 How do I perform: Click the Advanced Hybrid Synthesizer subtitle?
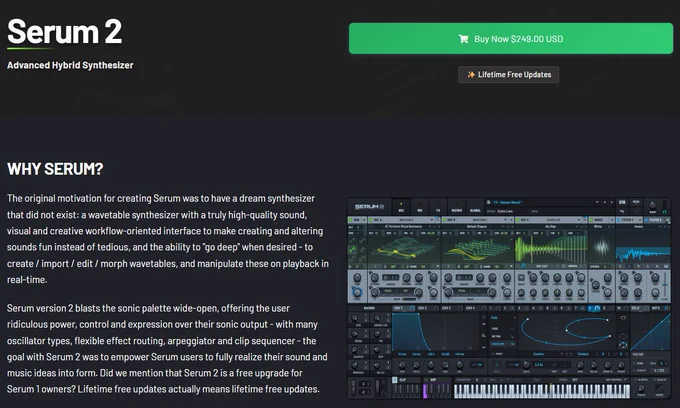point(70,65)
